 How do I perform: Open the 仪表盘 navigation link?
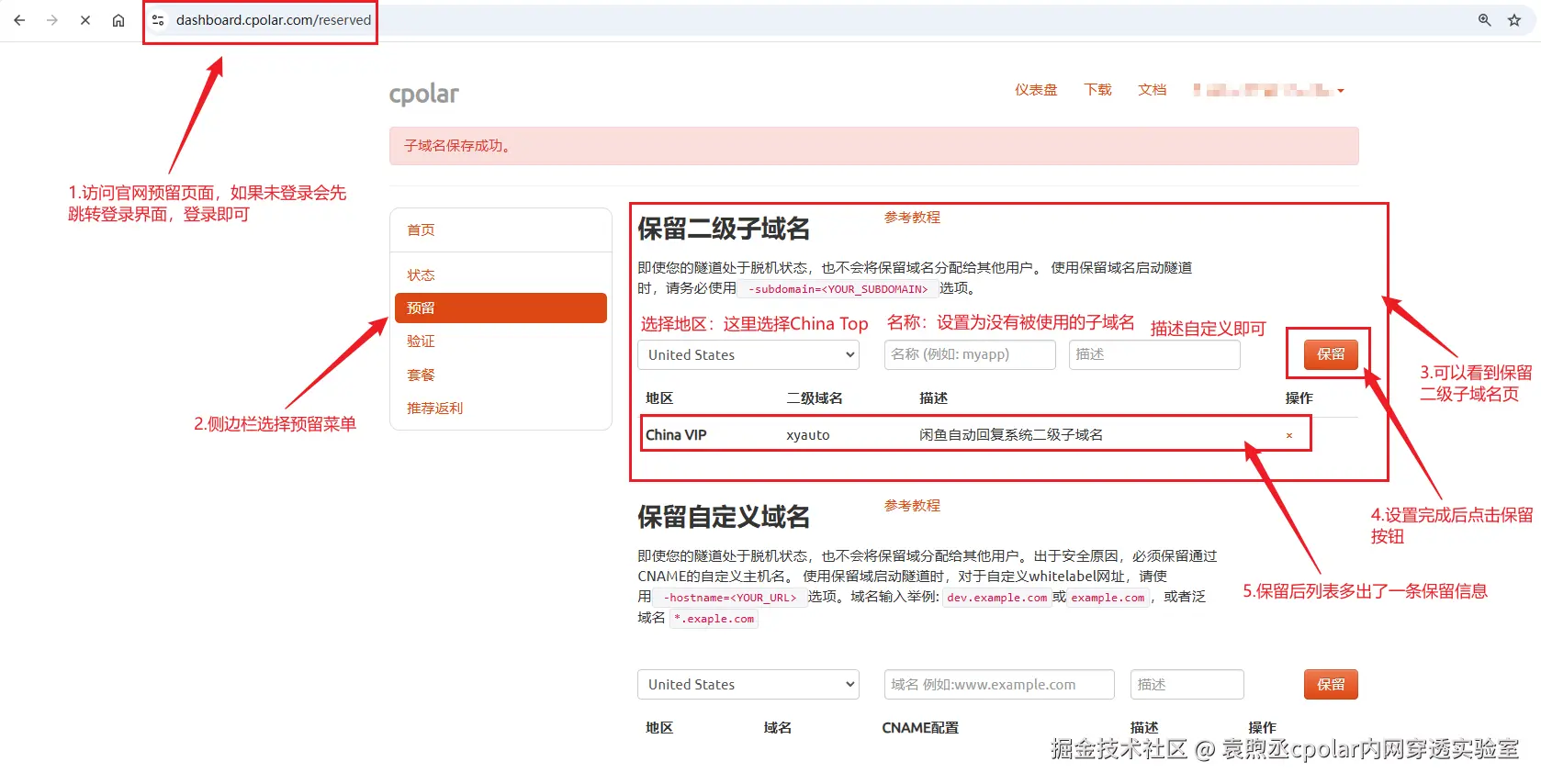(1036, 90)
